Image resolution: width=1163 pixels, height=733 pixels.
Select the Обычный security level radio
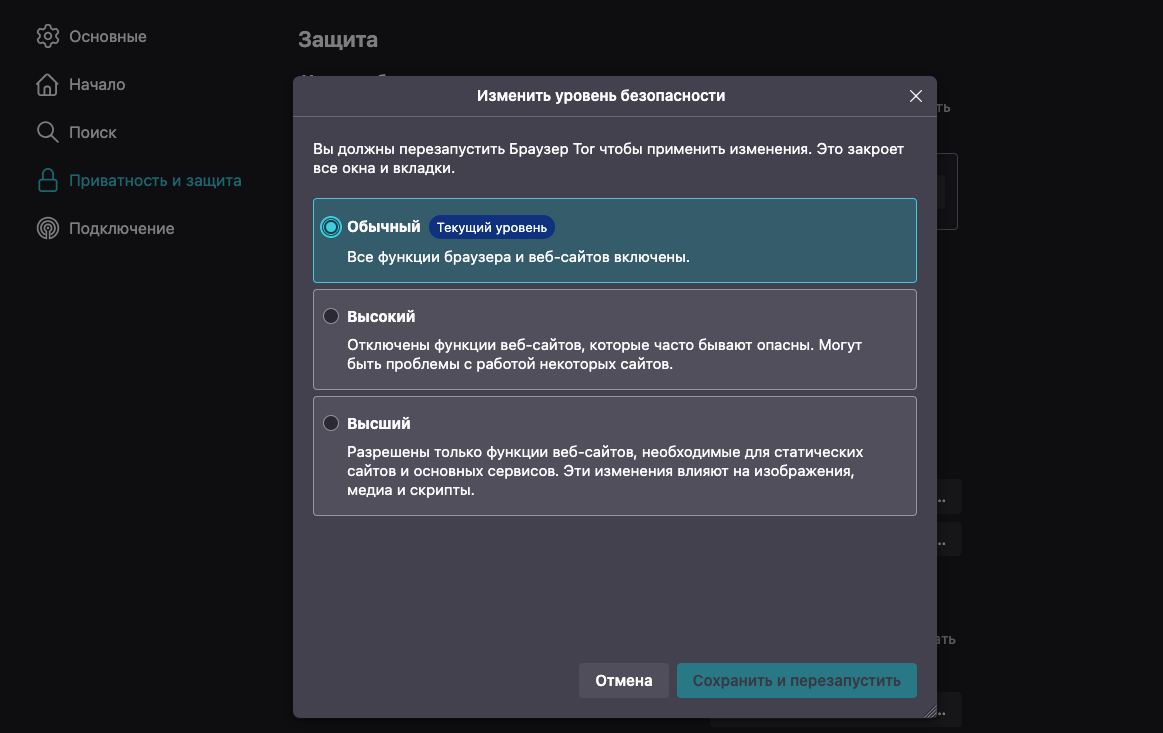point(330,227)
